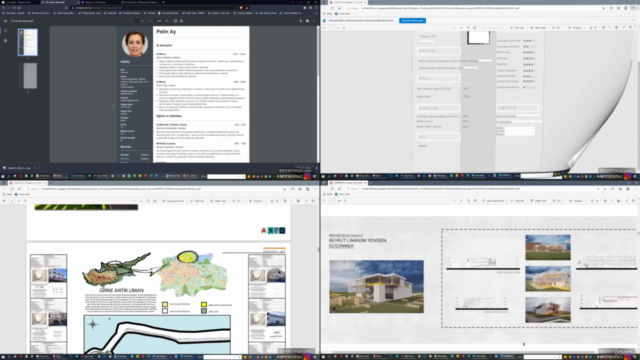Open Vurgula dropdown arrow in bottom-left Edge
The height and width of the screenshot is (360, 640).
[266, 201]
